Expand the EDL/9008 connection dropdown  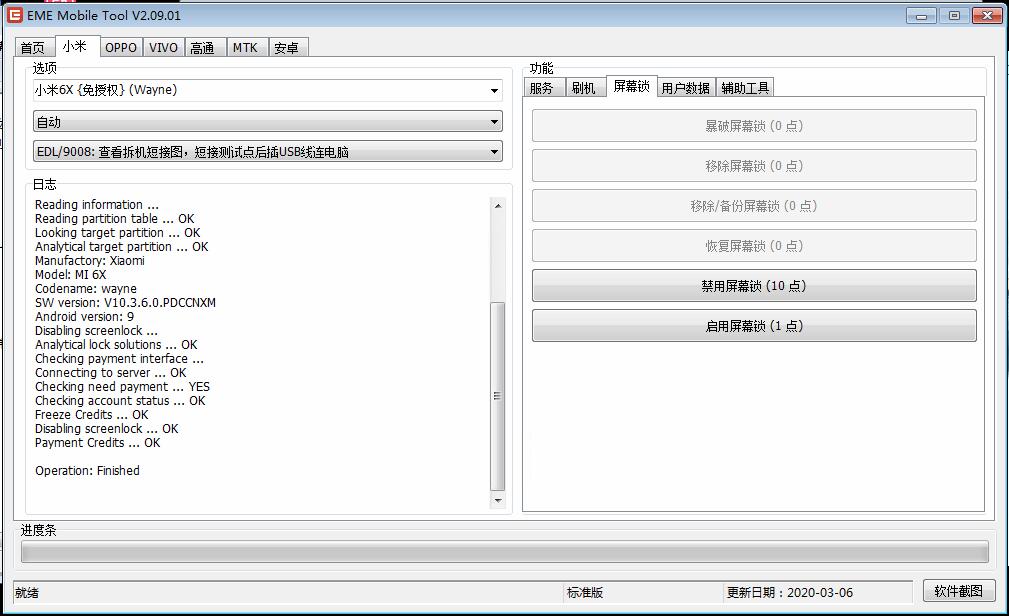(x=494, y=152)
